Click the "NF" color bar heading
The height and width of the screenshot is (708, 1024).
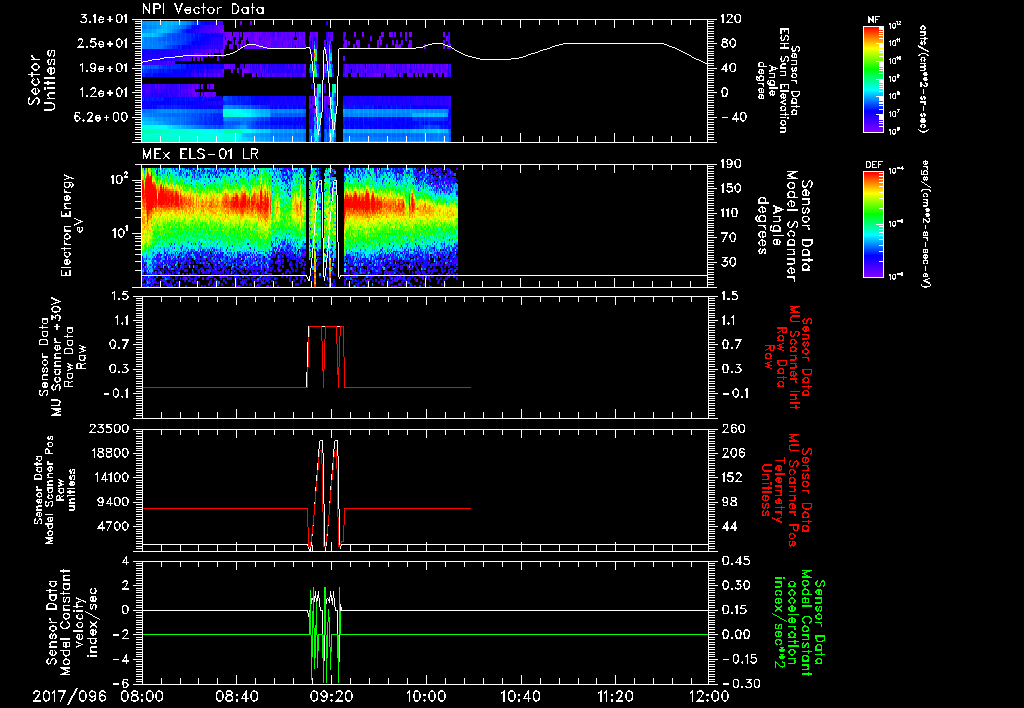point(874,20)
